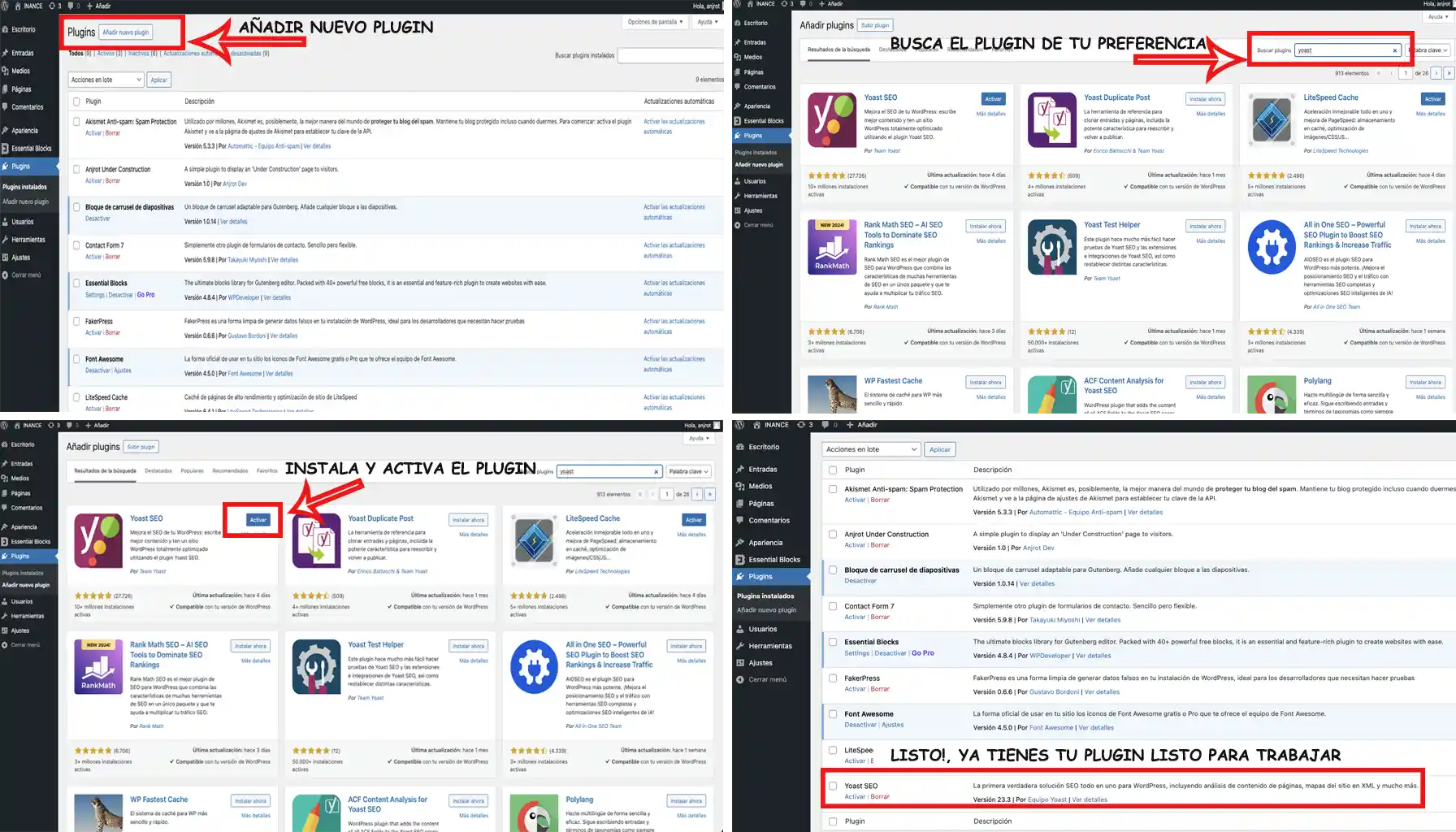Open Escritorio icon in 'Añadir nuevo plugin' screenshot sidebar

point(5,29)
